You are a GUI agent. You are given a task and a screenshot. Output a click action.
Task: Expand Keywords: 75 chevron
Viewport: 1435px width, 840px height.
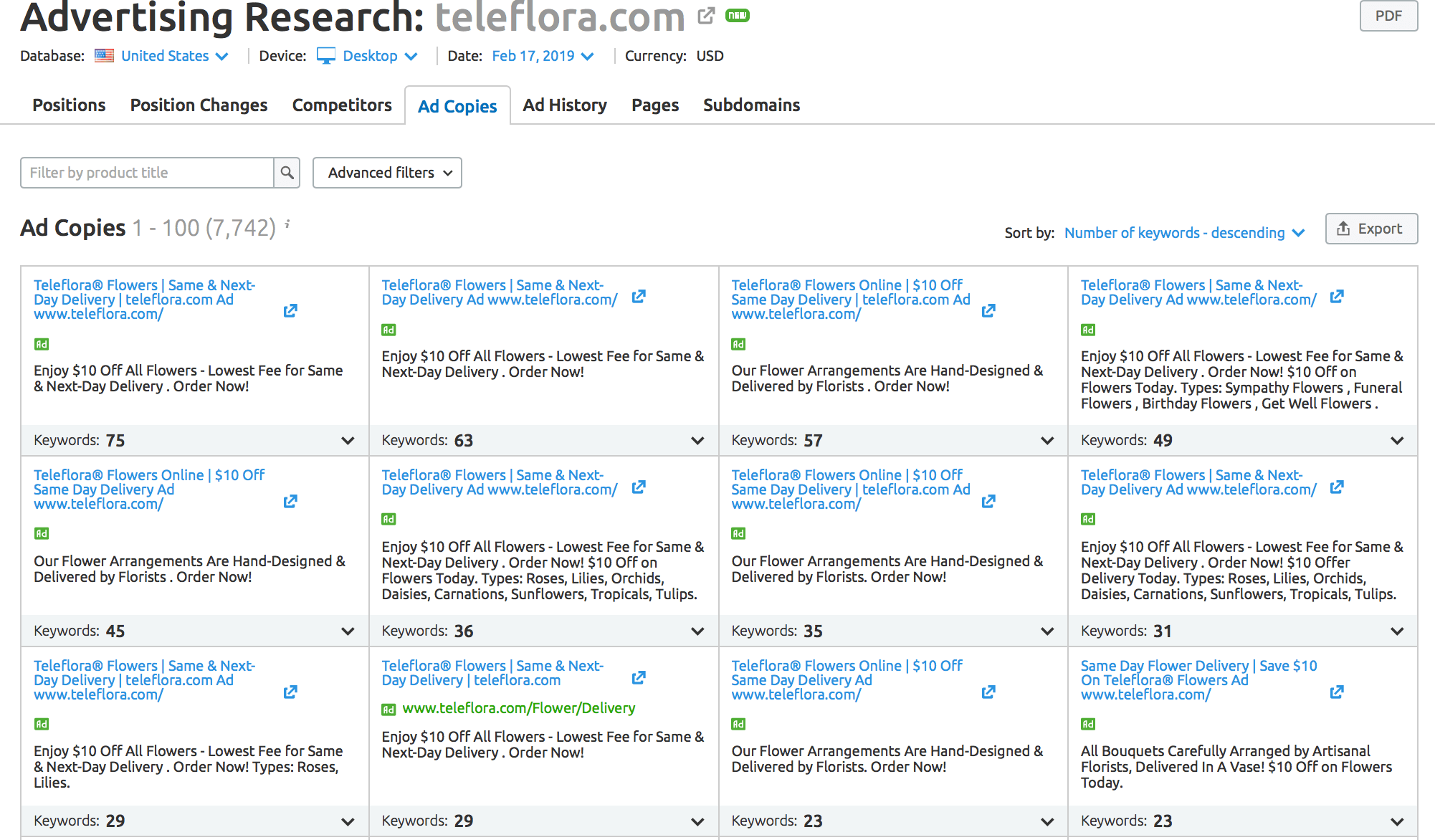pyautogui.click(x=348, y=441)
